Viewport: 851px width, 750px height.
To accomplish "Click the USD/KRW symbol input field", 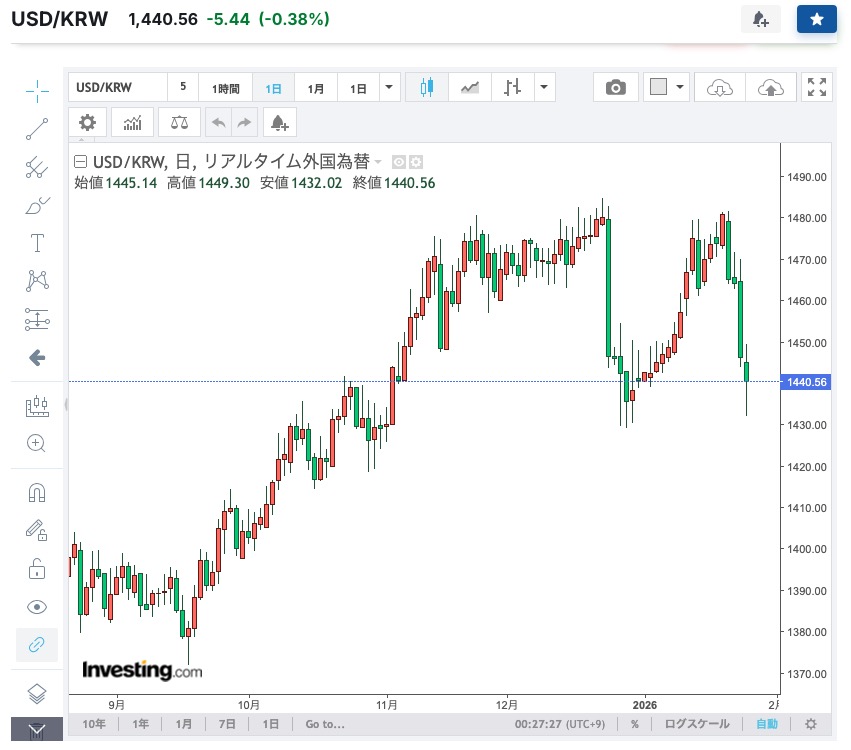I will pyautogui.click(x=117, y=88).
